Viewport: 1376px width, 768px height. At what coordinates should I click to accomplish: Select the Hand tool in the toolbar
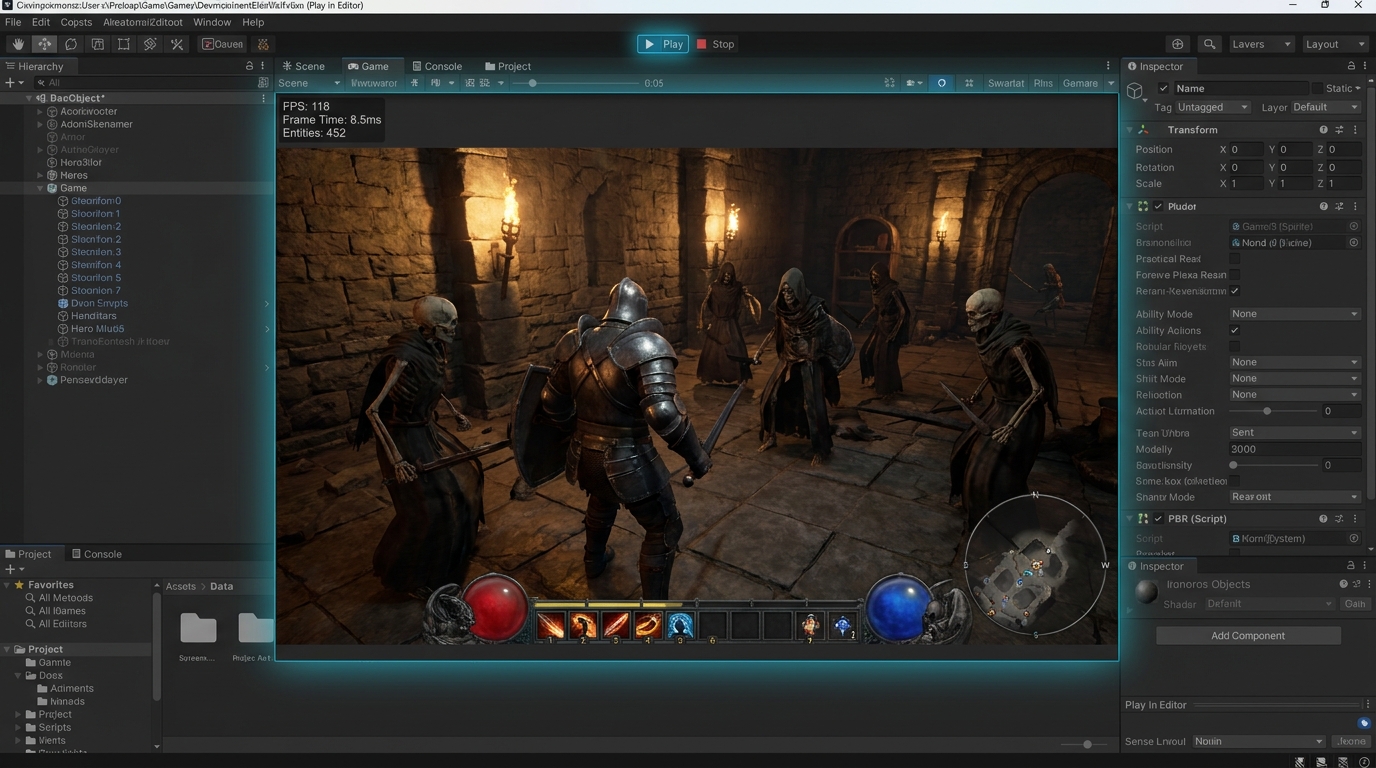[18, 44]
